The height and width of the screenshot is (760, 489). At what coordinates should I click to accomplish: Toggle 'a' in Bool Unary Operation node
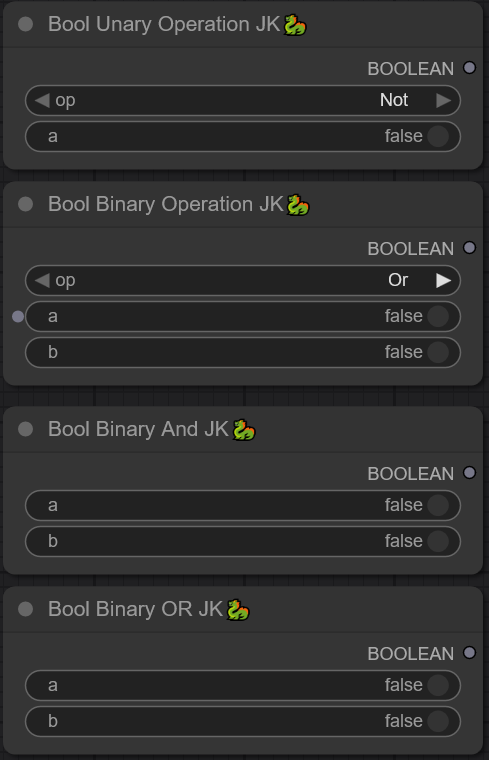242,136
